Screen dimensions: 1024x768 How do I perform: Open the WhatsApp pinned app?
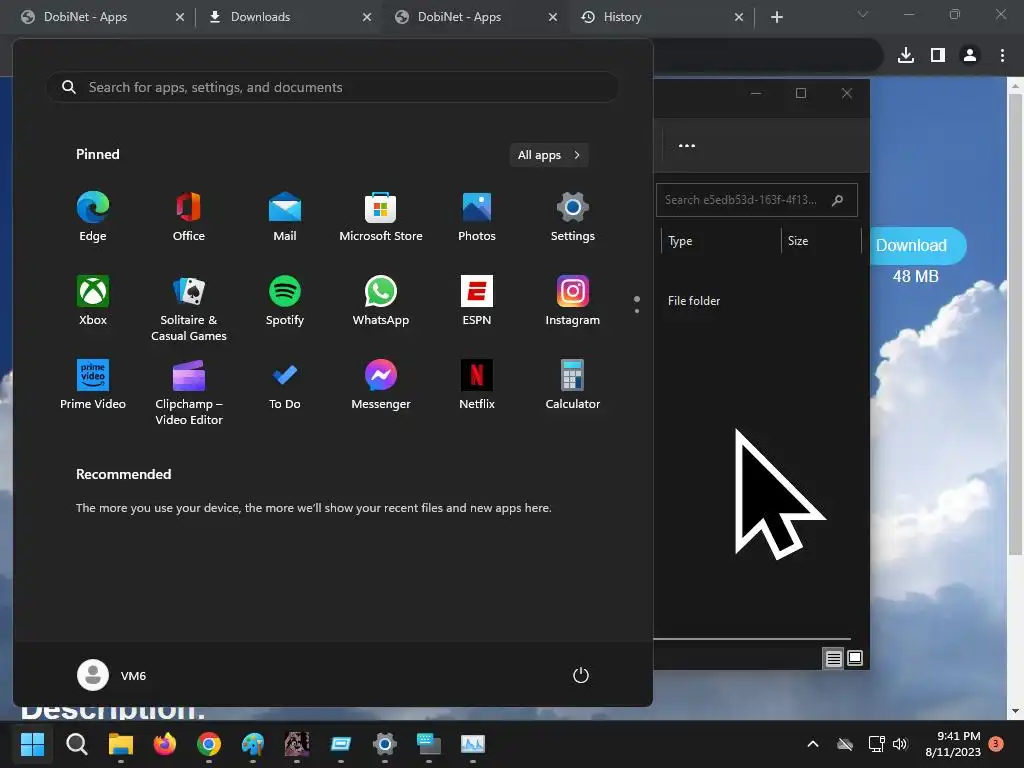pos(381,301)
